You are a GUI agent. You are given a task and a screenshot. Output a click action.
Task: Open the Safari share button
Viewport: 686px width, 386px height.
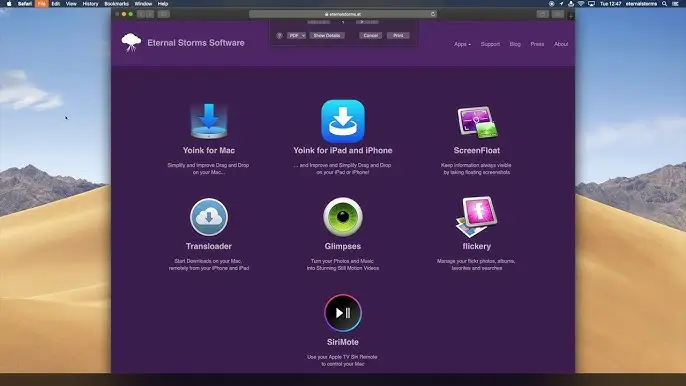(542, 14)
